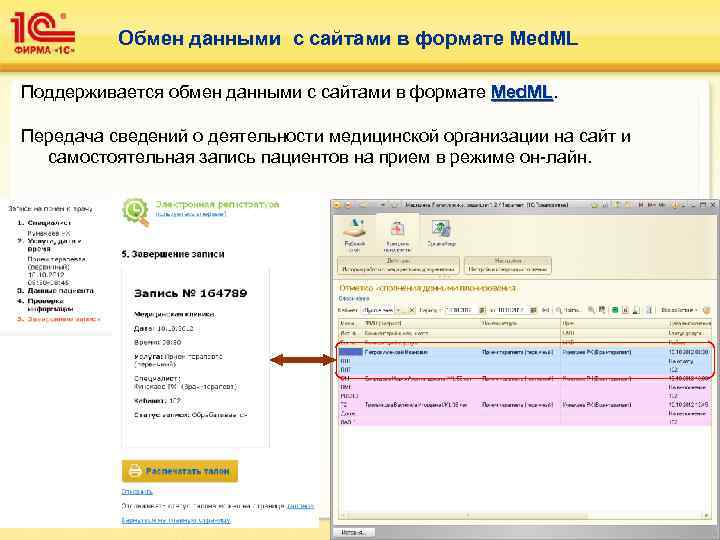
Task: Click the История button at window bottom
Action: pyautogui.click(x=354, y=532)
